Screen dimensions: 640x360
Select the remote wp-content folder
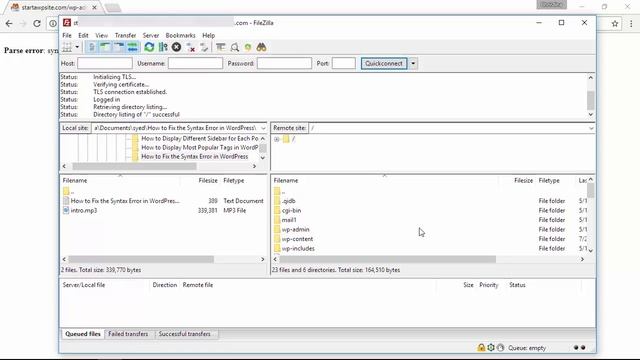pyautogui.click(x=297, y=239)
